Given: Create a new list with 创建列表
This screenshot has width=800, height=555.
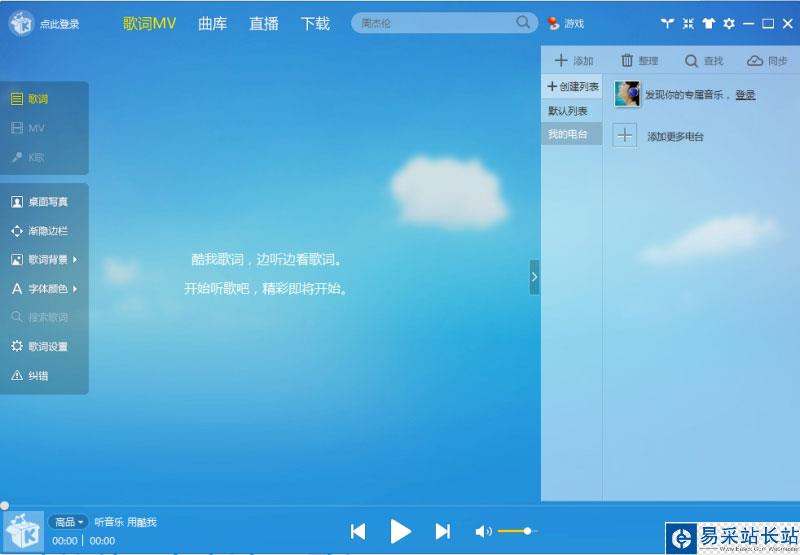Looking at the screenshot, I should point(572,87).
